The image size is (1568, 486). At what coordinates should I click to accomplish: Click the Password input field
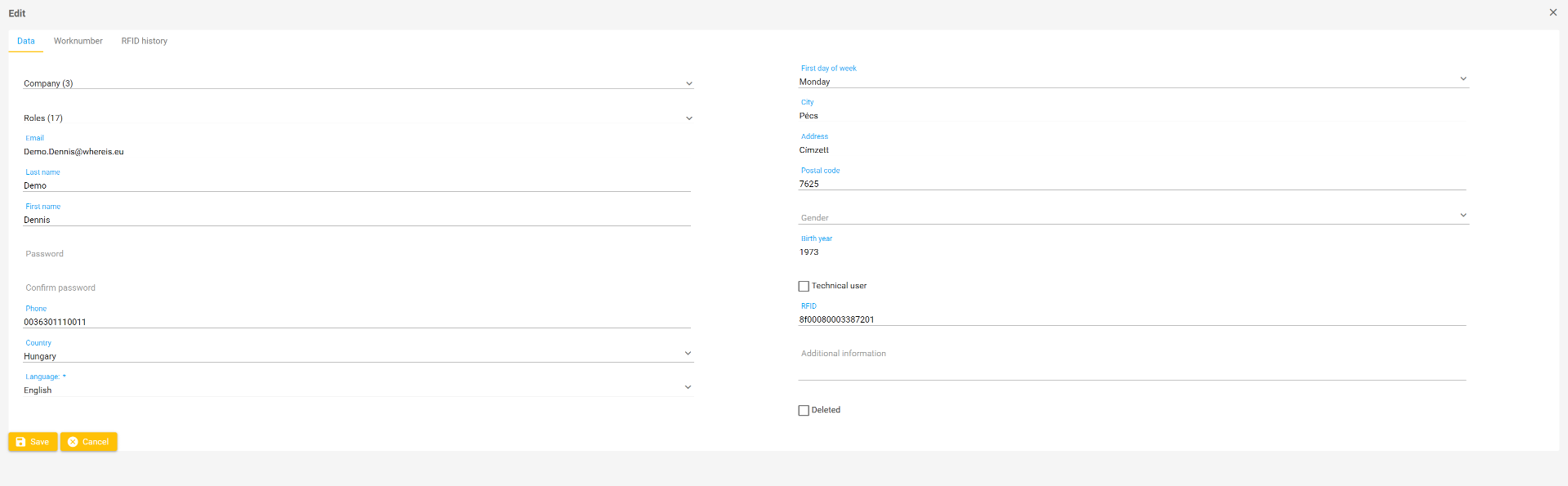click(x=356, y=254)
